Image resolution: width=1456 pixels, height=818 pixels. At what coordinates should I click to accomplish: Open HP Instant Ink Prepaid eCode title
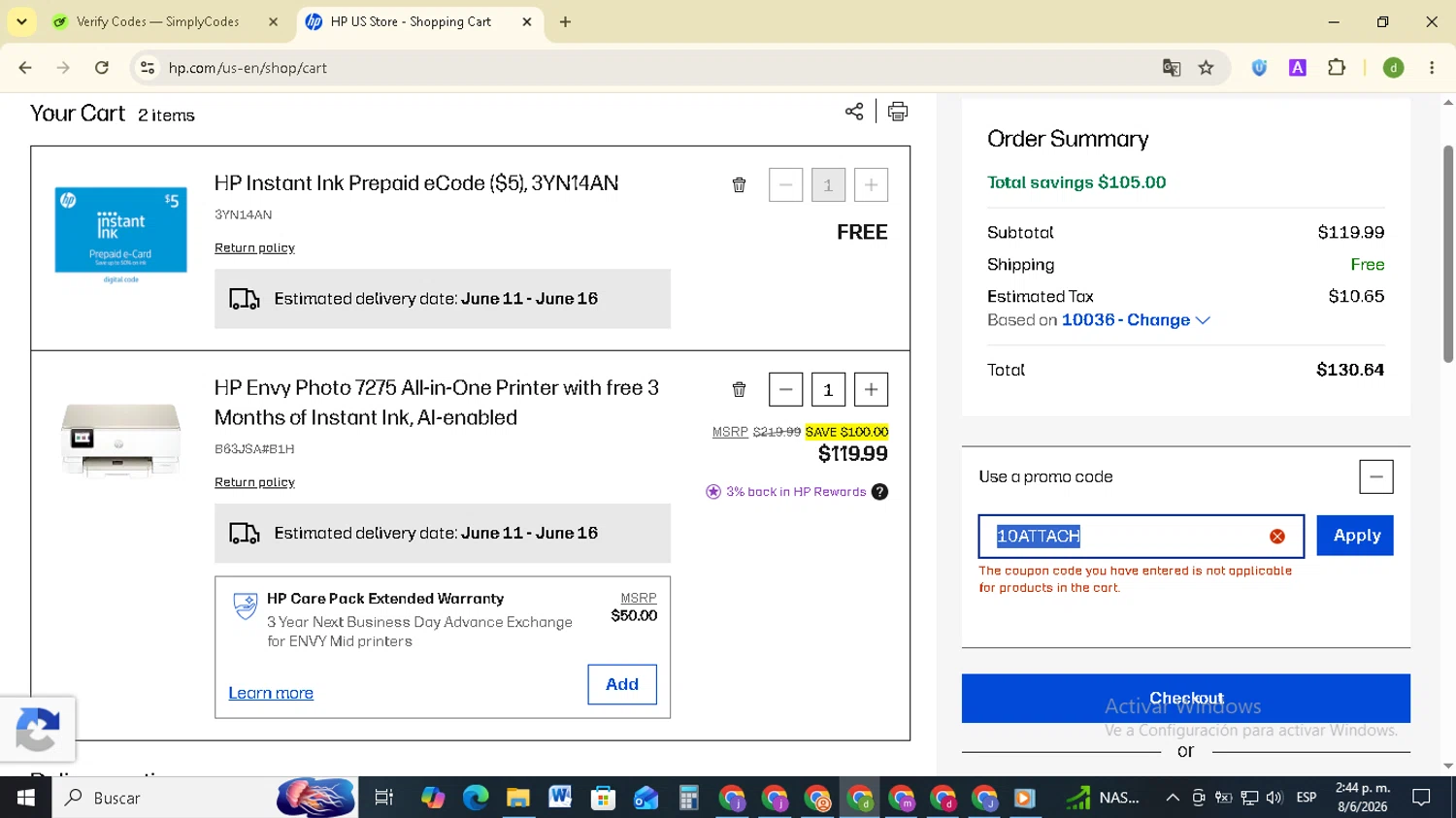[416, 183]
